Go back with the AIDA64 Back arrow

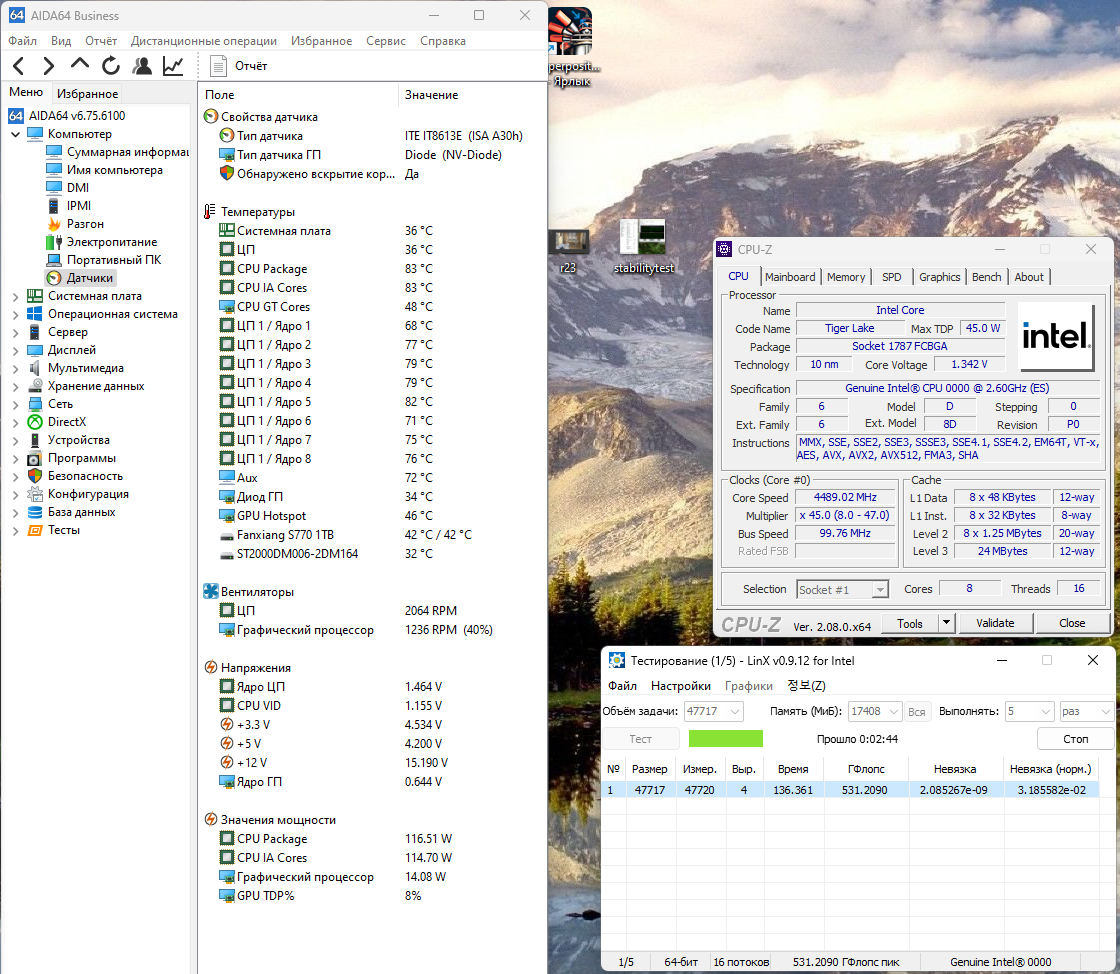coord(19,66)
